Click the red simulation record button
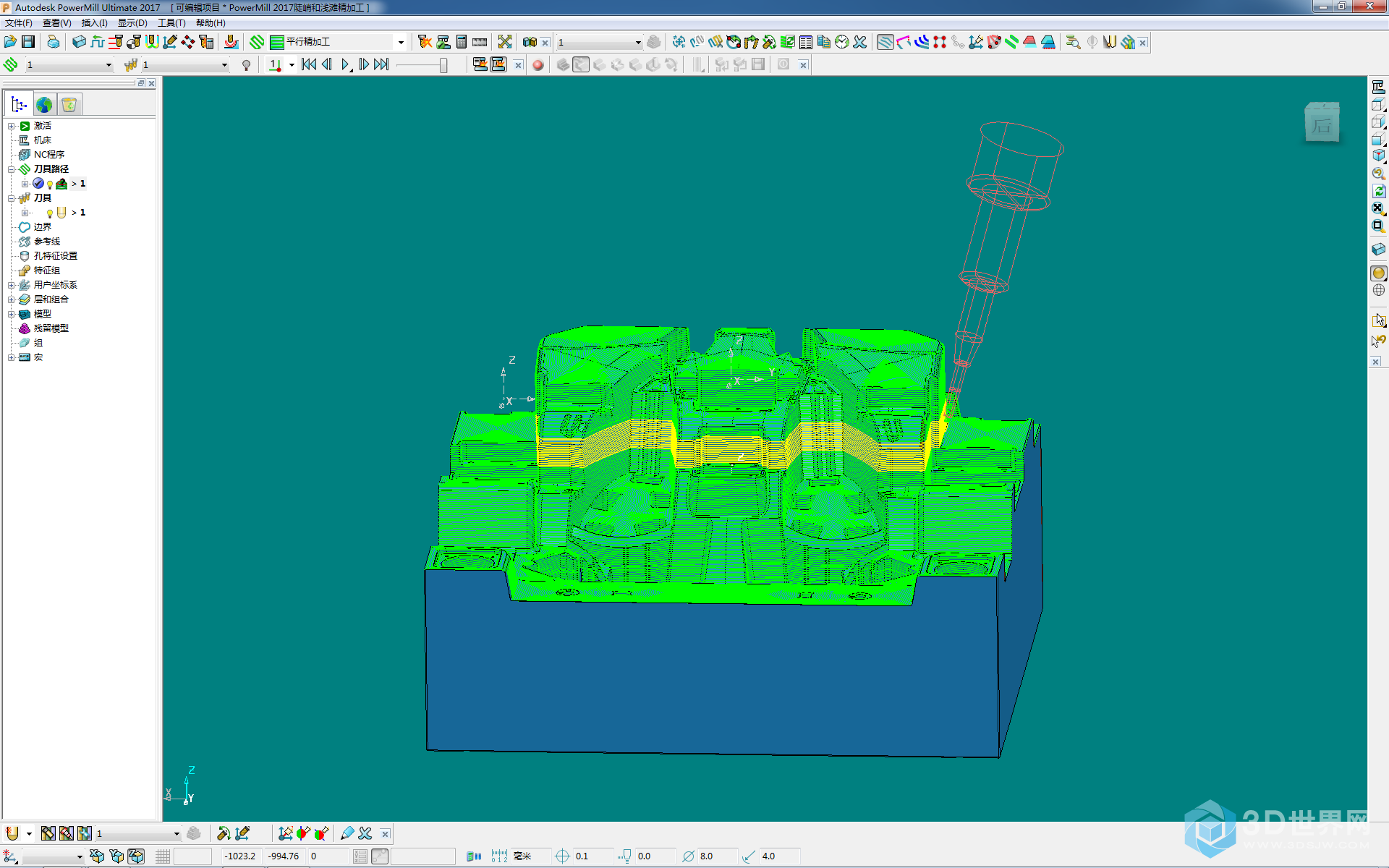 [538, 65]
